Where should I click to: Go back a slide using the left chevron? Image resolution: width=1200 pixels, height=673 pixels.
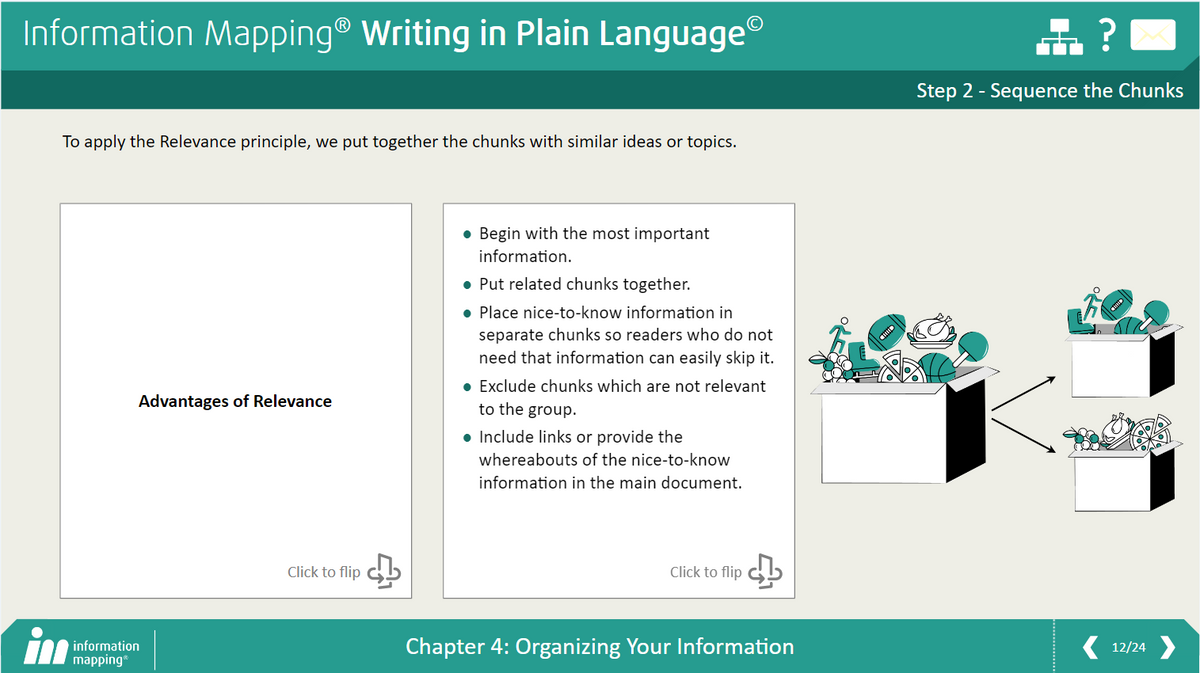coord(1090,647)
